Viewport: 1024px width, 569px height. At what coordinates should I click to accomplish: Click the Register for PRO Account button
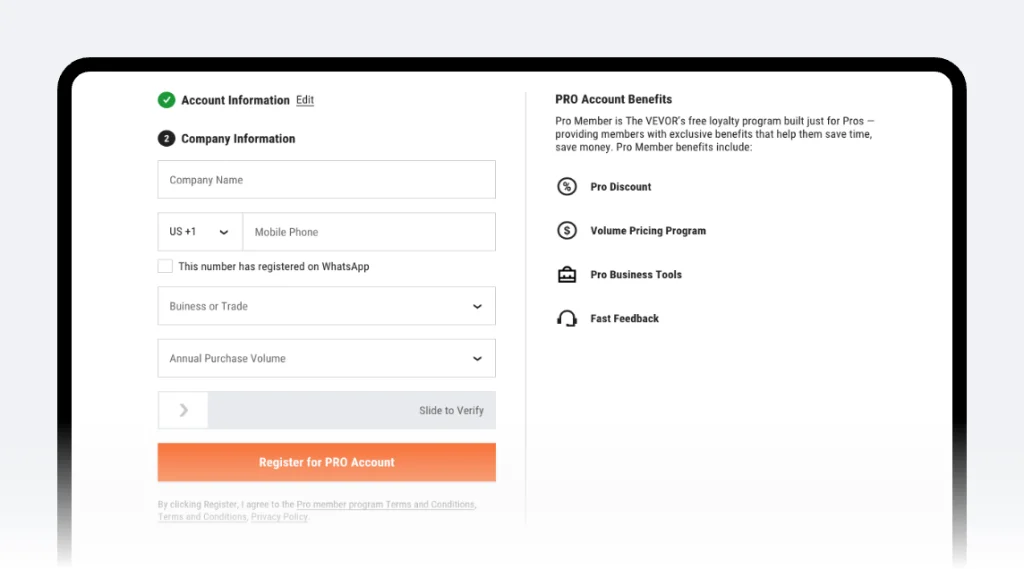click(326, 462)
